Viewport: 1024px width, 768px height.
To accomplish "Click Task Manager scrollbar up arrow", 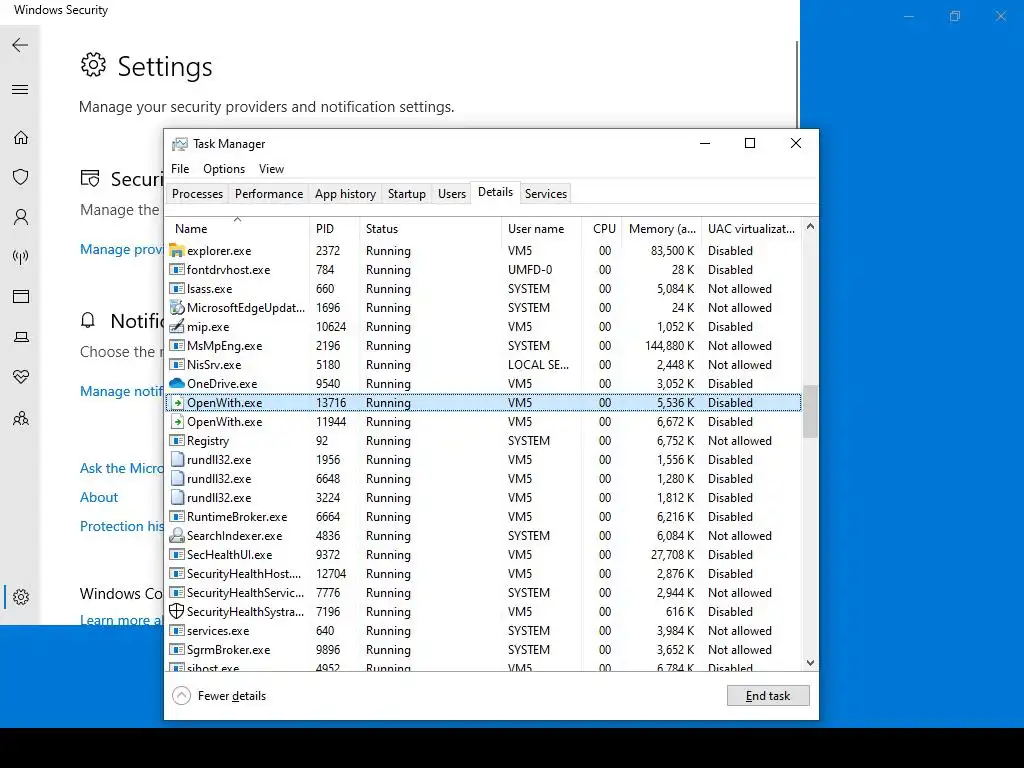I will 810,227.
